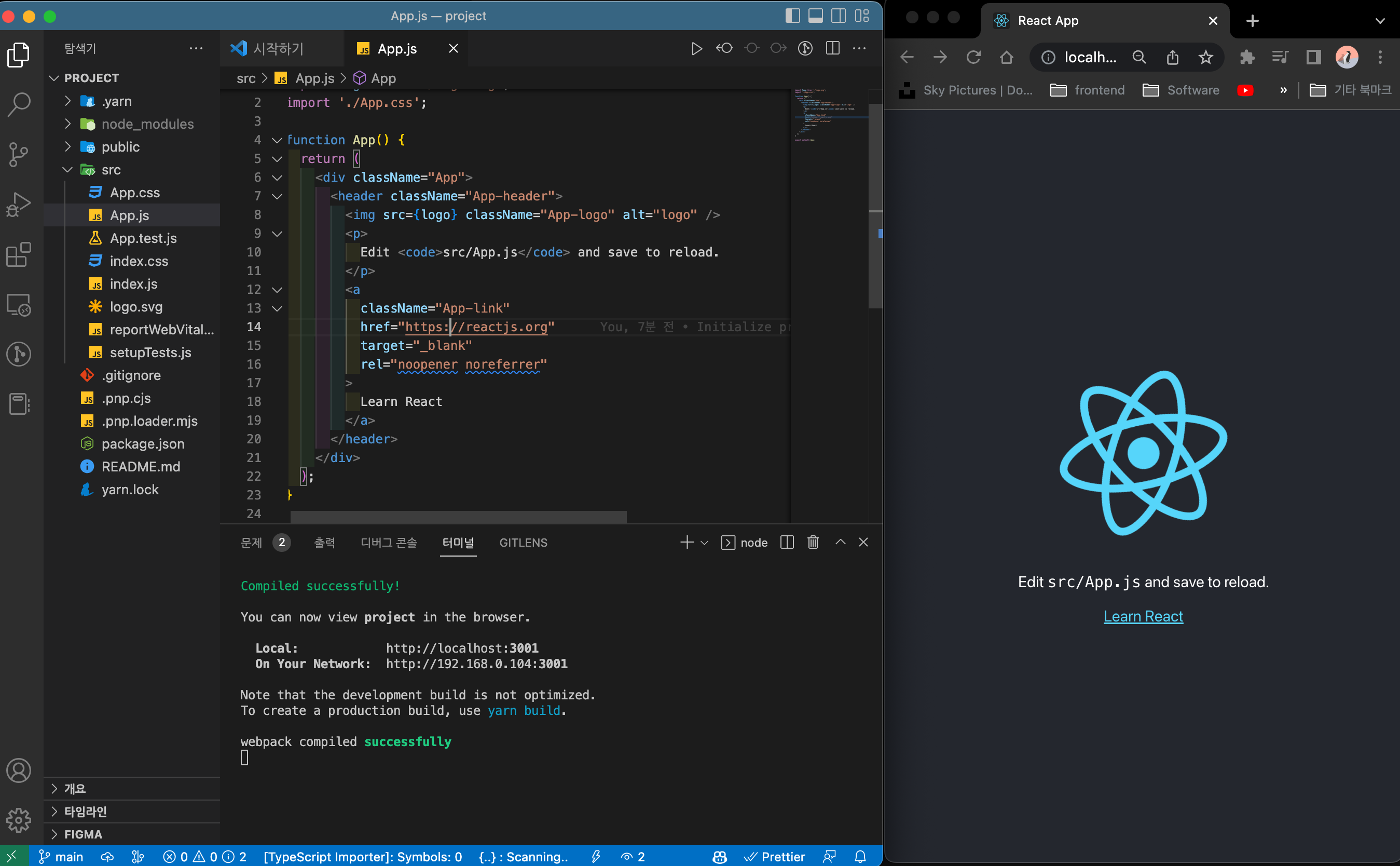Switch to the 디버그 콘솔 tab
The width and height of the screenshot is (1400, 866).
389,543
